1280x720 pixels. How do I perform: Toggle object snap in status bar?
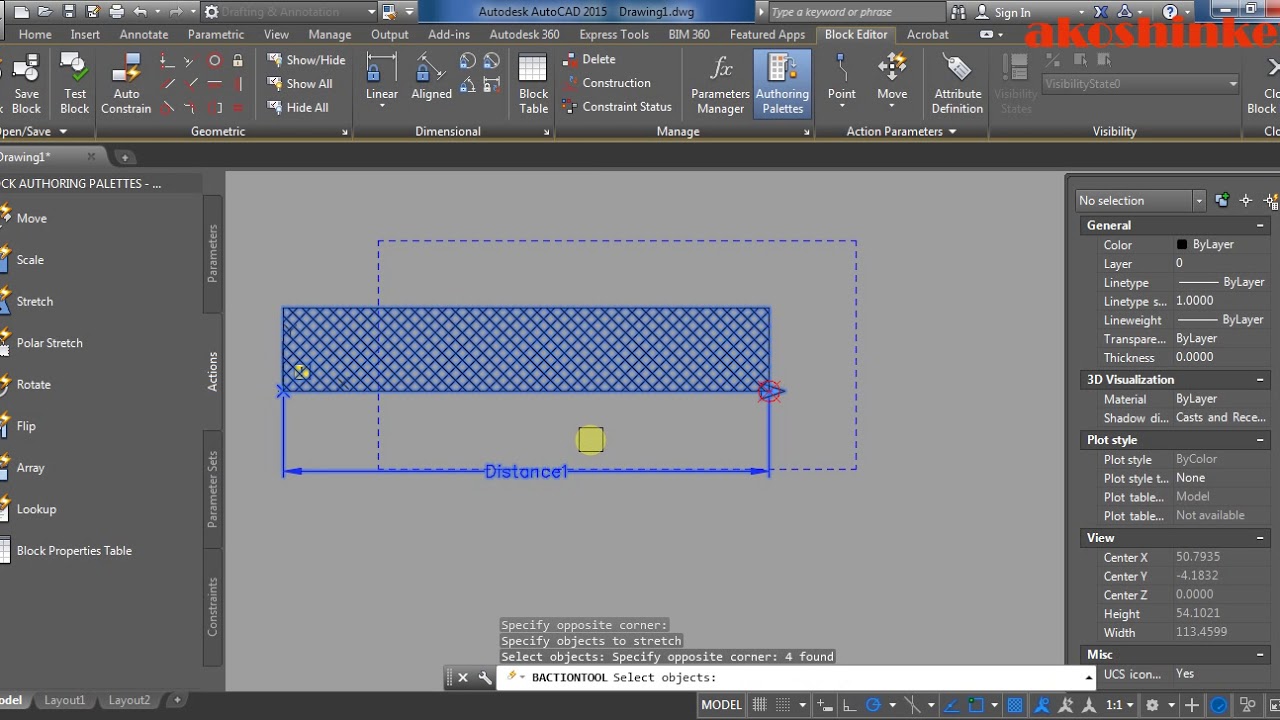(x=977, y=705)
